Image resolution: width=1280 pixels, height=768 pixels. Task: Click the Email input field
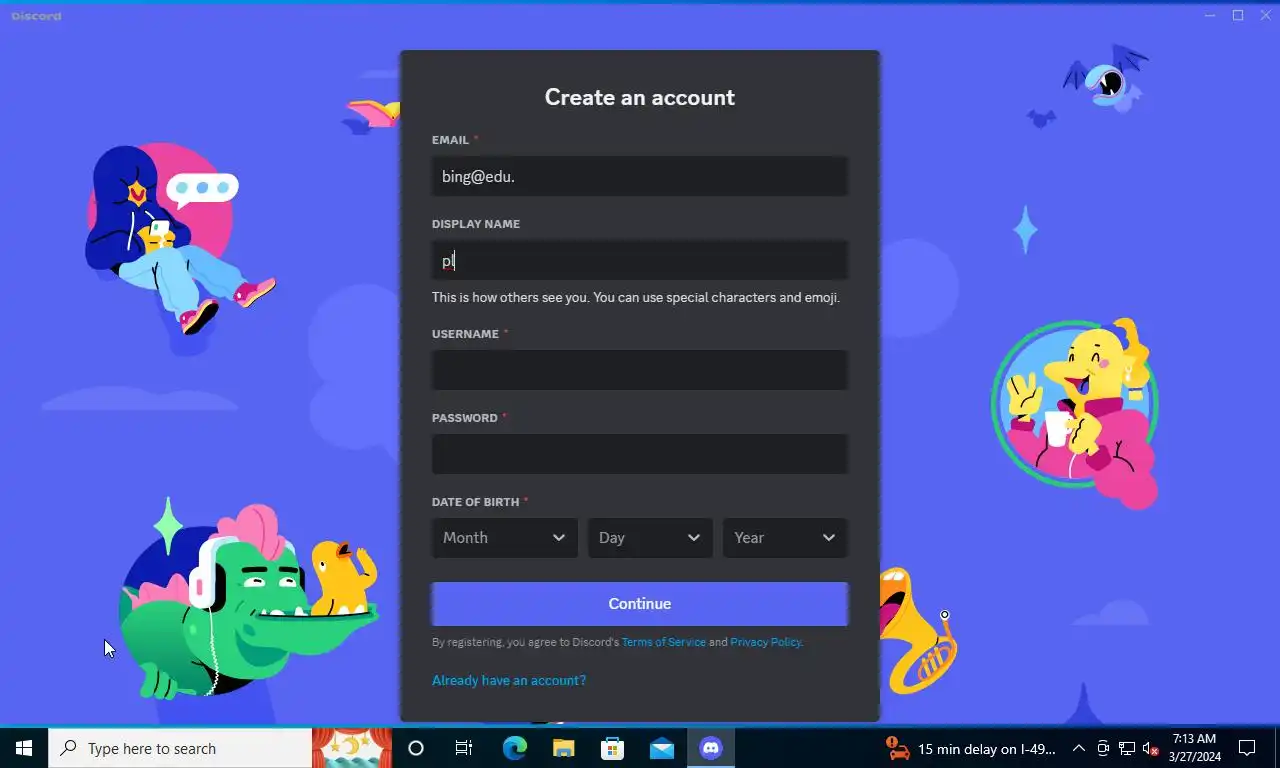(640, 177)
